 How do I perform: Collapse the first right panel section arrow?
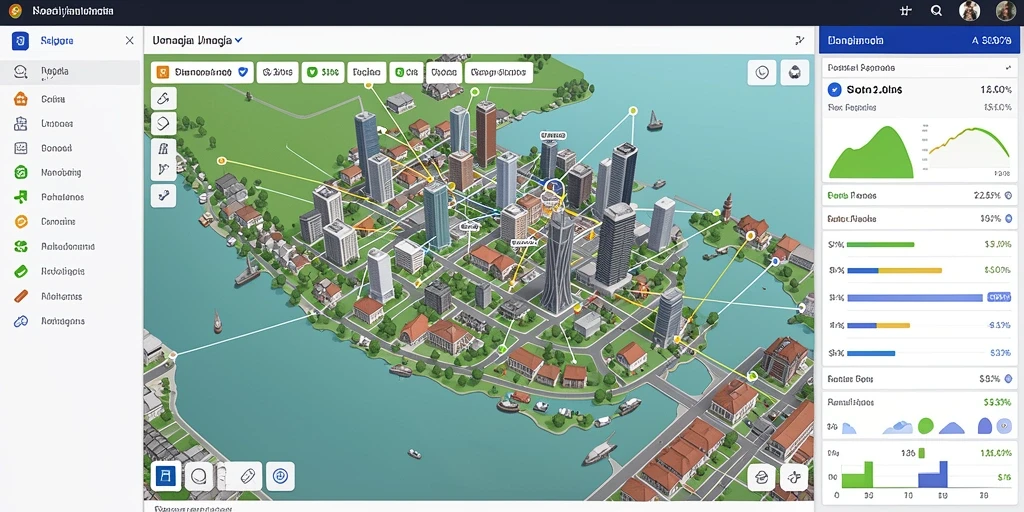(x=1007, y=67)
